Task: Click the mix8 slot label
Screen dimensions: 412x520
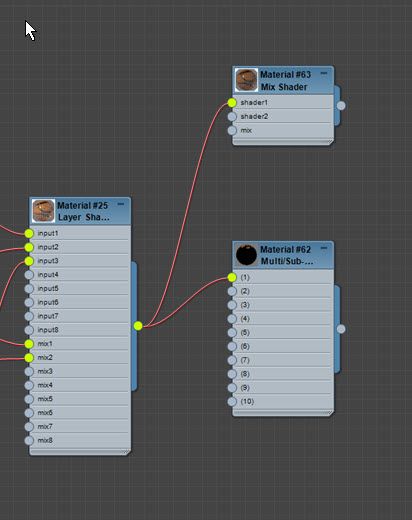Action: point(45,441)
